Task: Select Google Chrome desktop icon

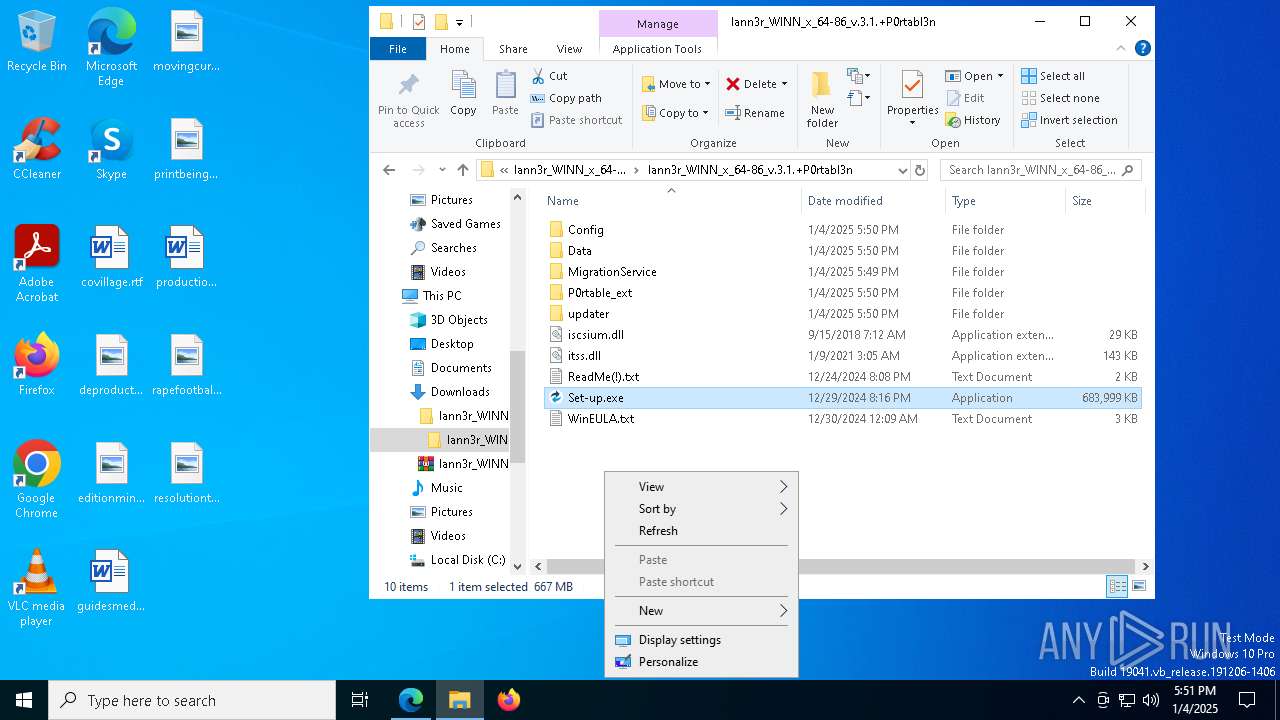Action: pos(36,480)
